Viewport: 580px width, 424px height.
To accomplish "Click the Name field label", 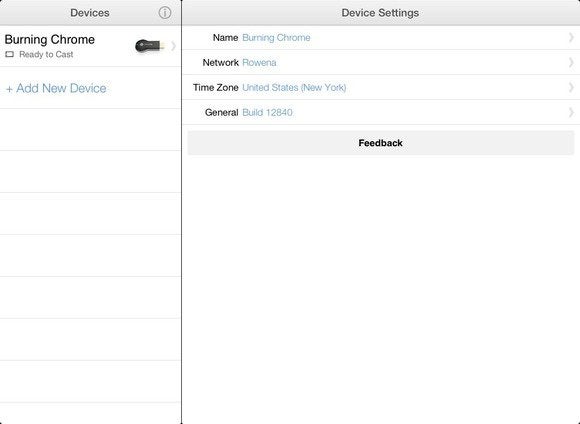I will (225, 38).
